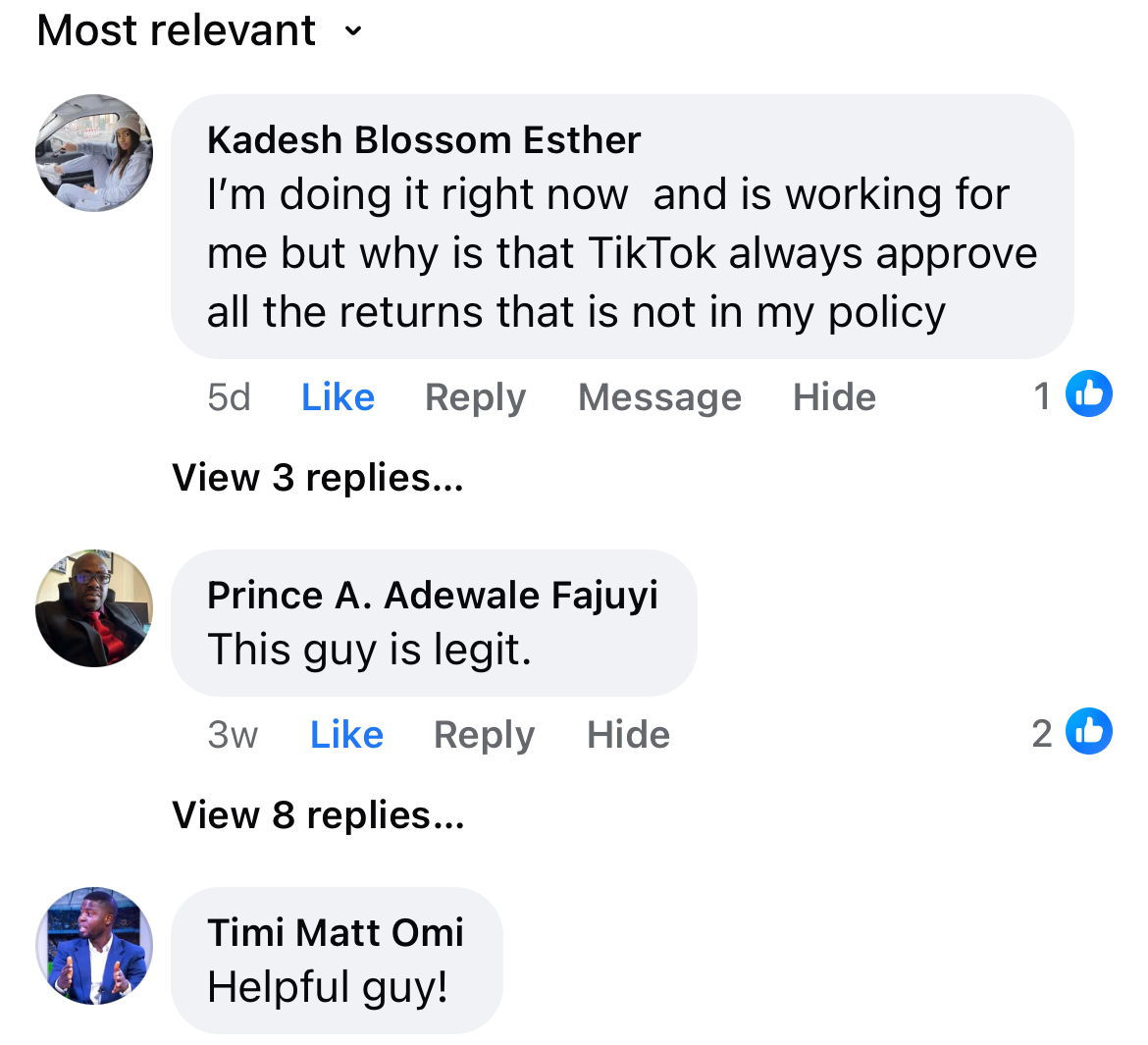Like Kadesh Blossom Esther's comment
1148x1045 pixels.
tap(338, 397)
